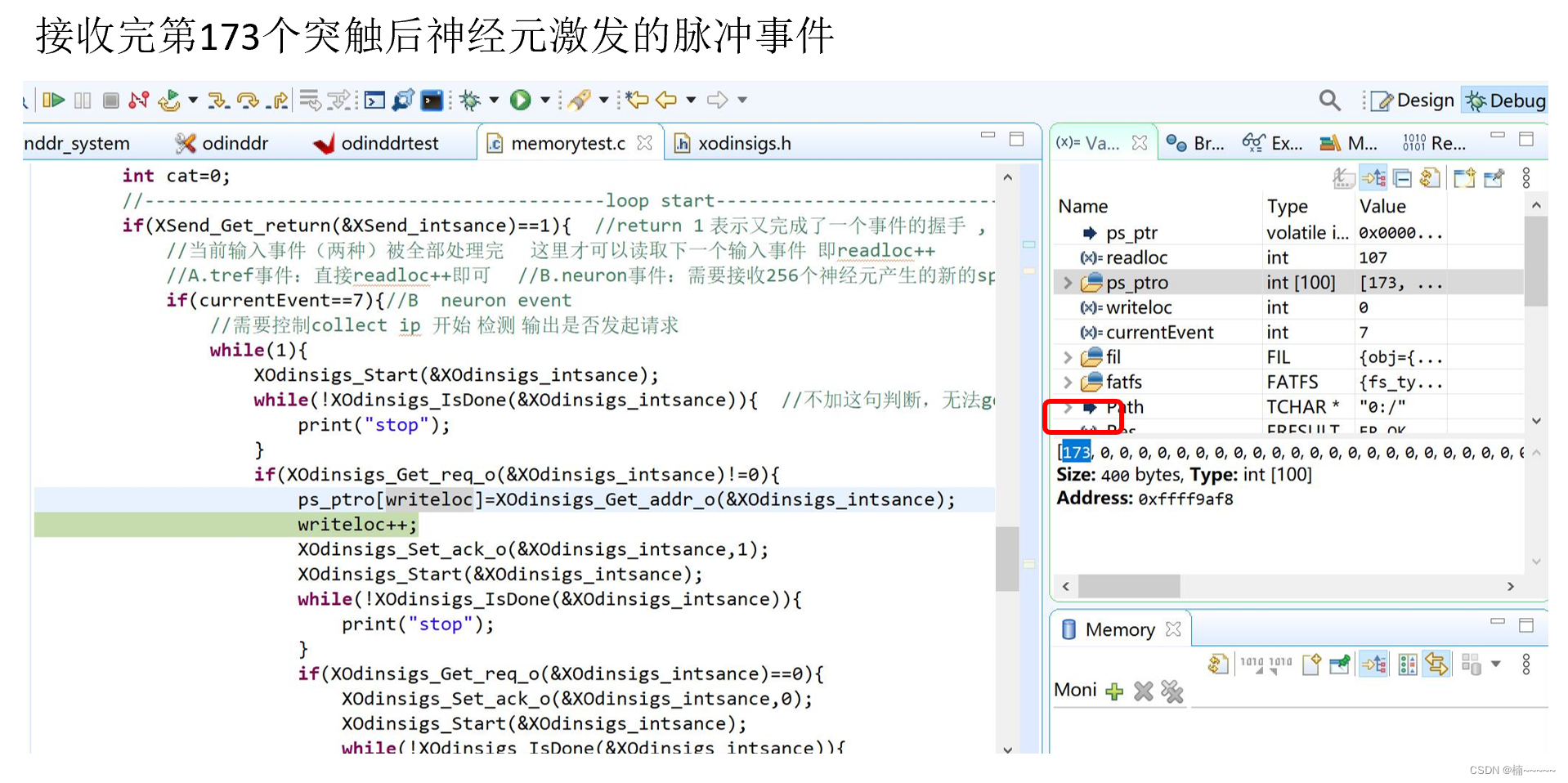This screenshot has width=1568, height=783.
Task: Open the Back history dropdown
Action: pos(691,100)
